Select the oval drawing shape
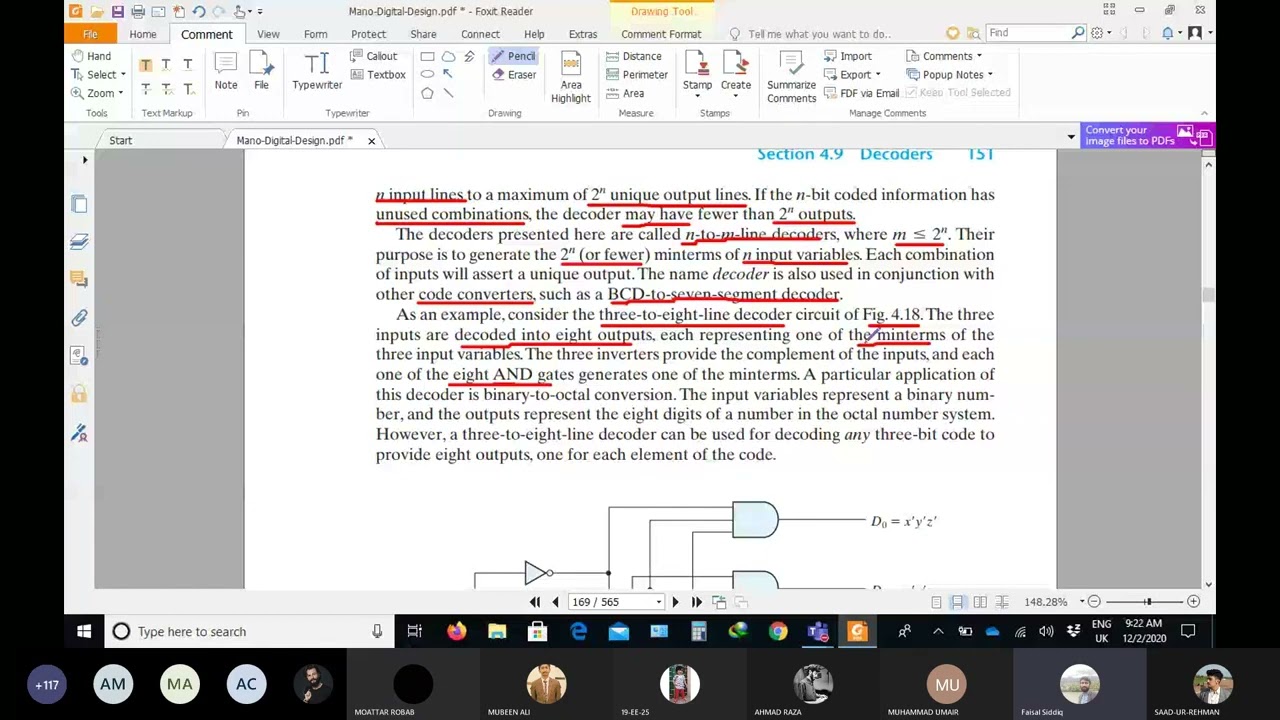Screen dimensions: 1280x720 coord(427,74)
